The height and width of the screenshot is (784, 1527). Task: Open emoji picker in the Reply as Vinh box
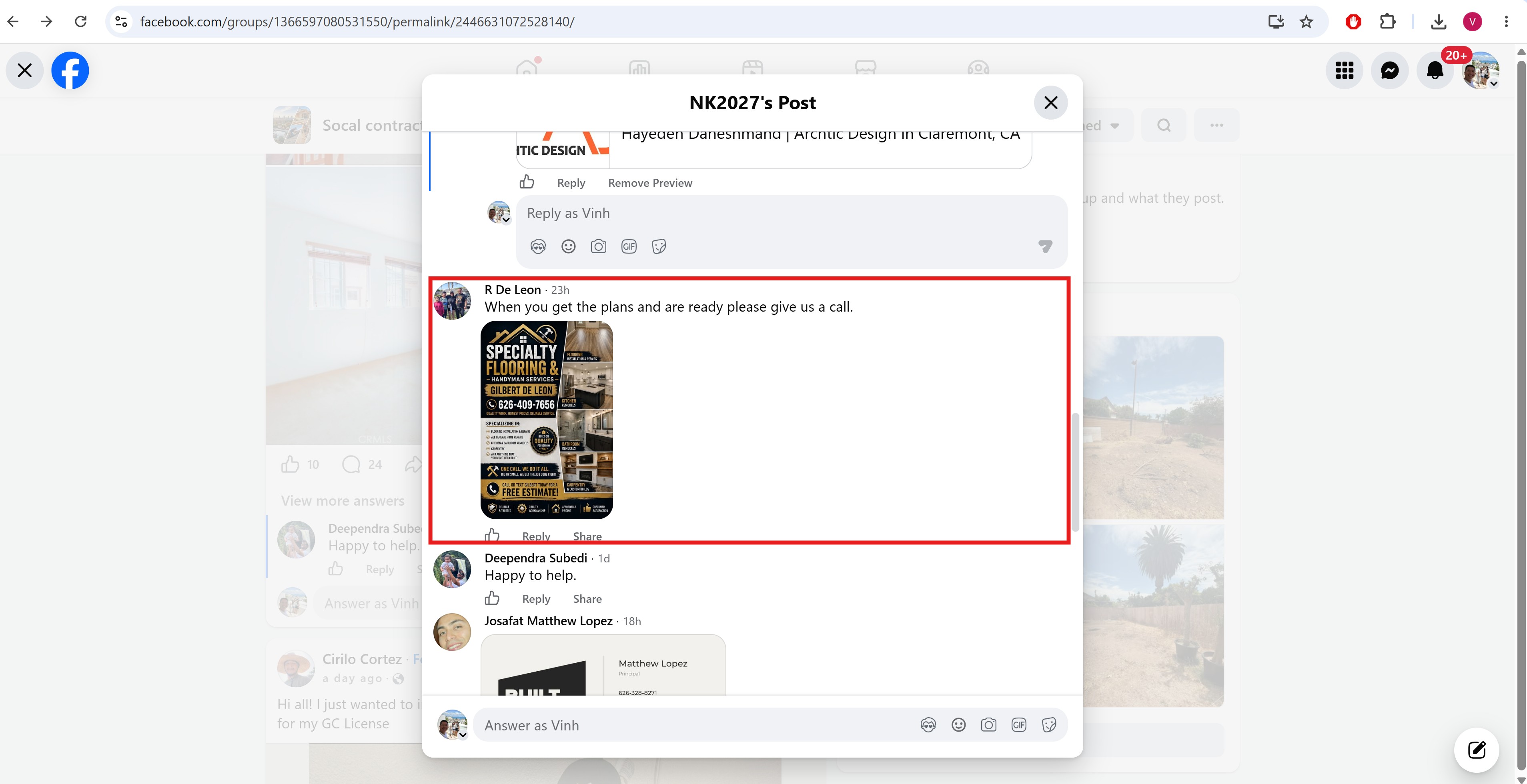(569, 246)
